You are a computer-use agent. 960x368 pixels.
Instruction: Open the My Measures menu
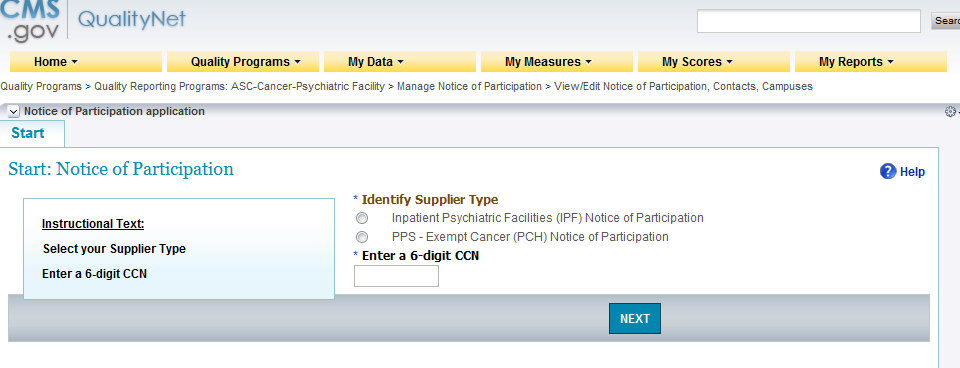pyautogui.click(x=557, y=62)
